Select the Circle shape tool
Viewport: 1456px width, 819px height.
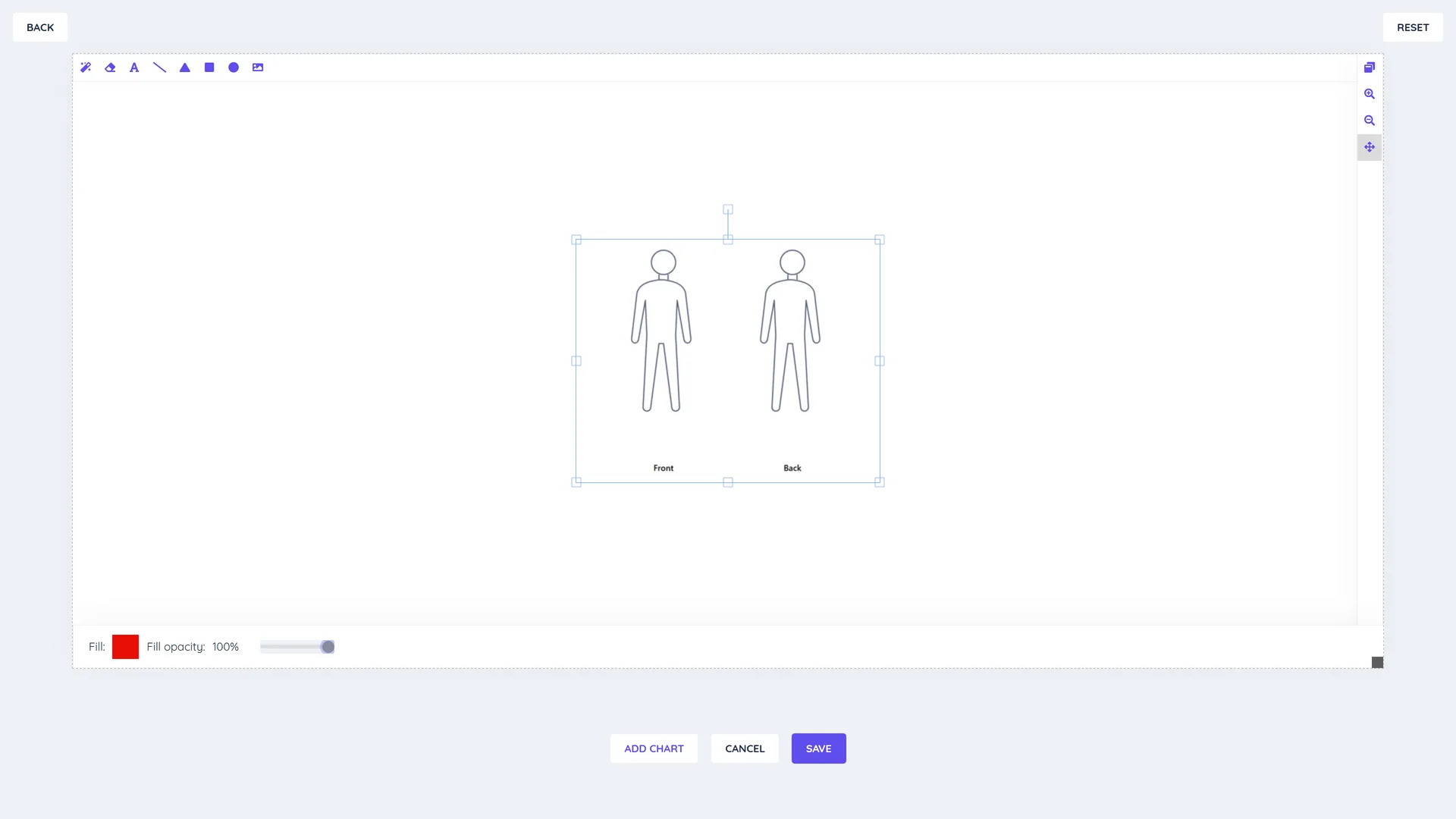234,67
